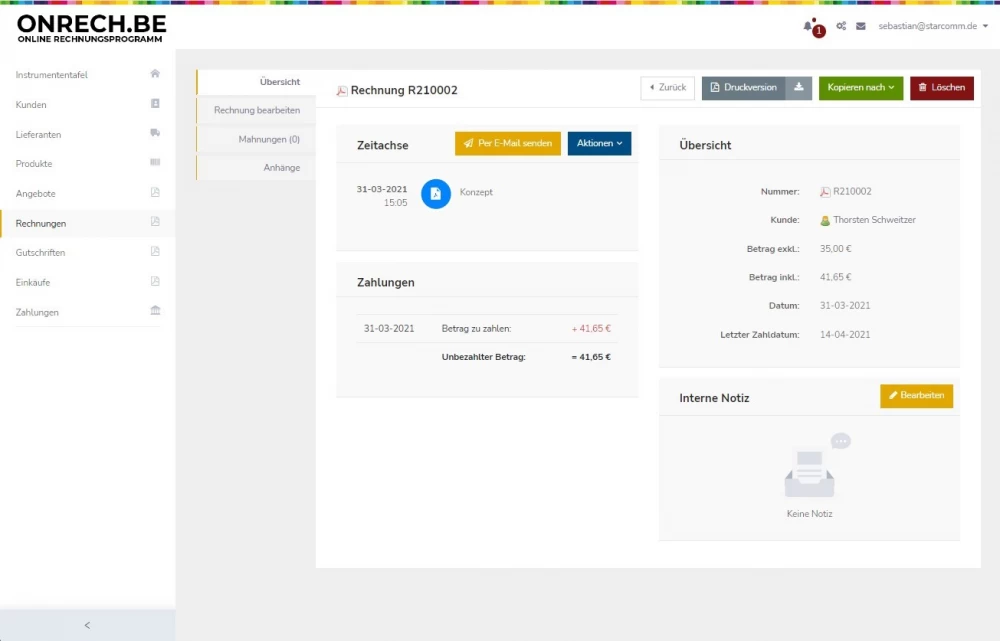This screenshot has height=641, width=1000.
Task: Select the Anhänge tab
Action: (x=281, y=168)
